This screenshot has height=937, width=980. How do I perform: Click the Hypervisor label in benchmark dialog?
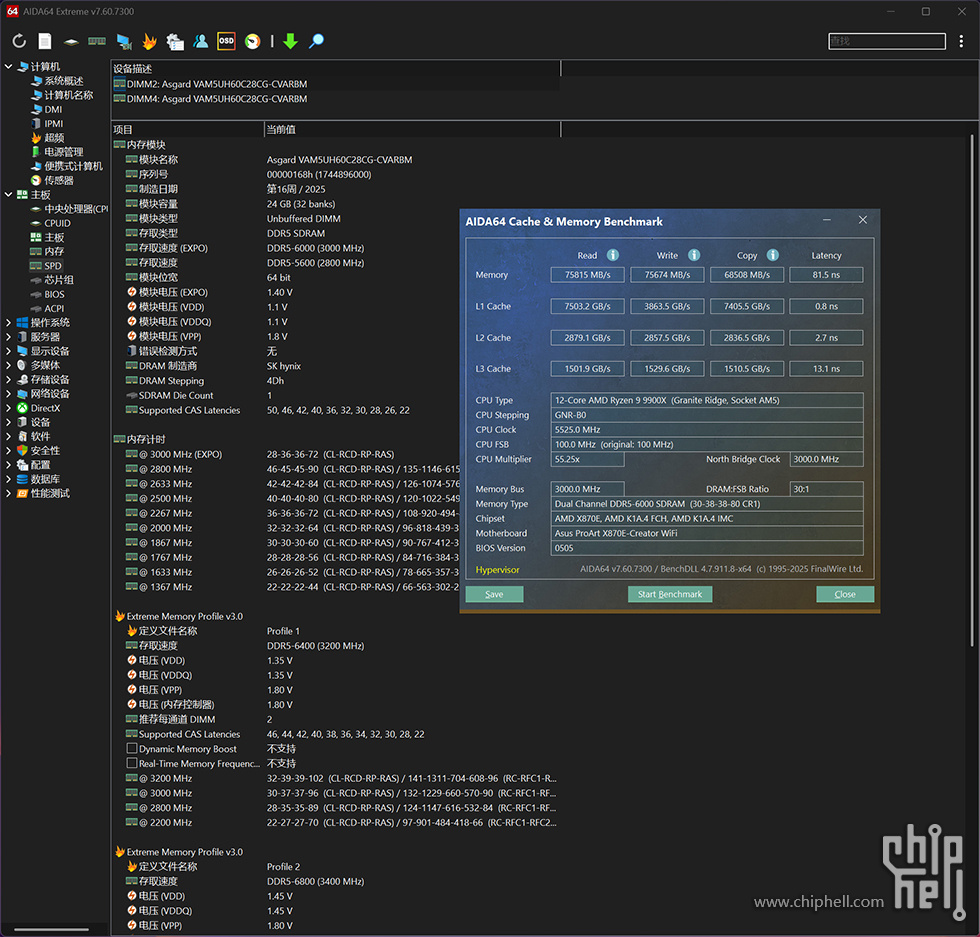tap(498, 569)
